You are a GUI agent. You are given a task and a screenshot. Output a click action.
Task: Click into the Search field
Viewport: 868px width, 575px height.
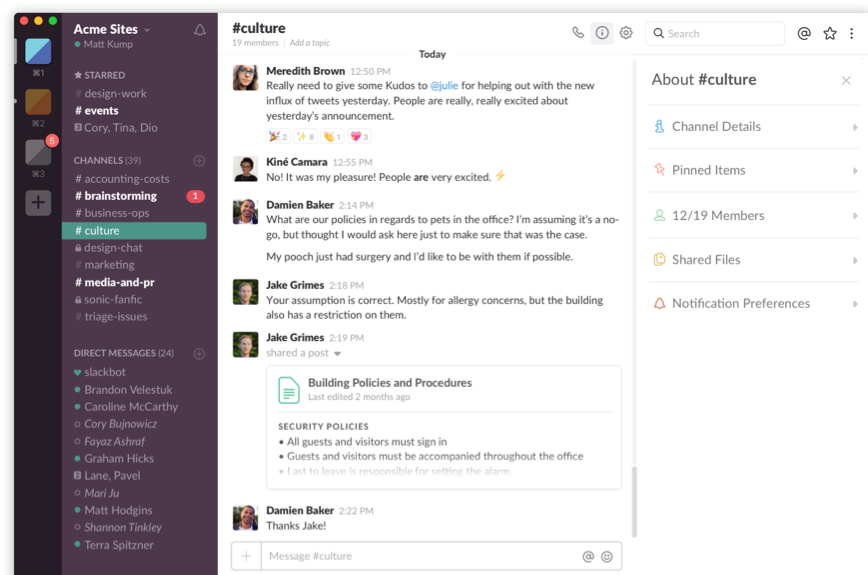pos(715,33)
